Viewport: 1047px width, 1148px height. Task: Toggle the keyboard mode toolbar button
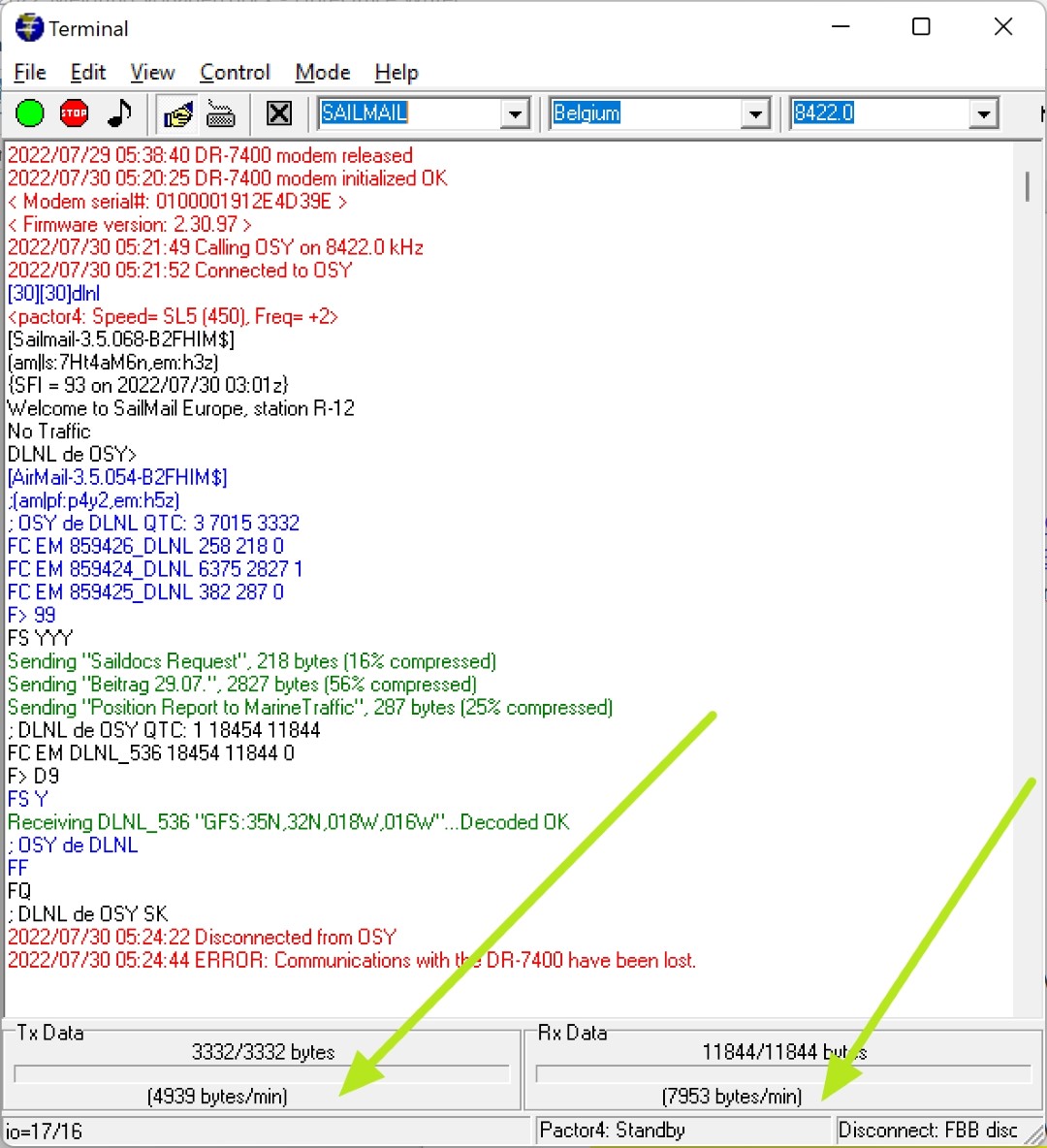coord(221,114)
